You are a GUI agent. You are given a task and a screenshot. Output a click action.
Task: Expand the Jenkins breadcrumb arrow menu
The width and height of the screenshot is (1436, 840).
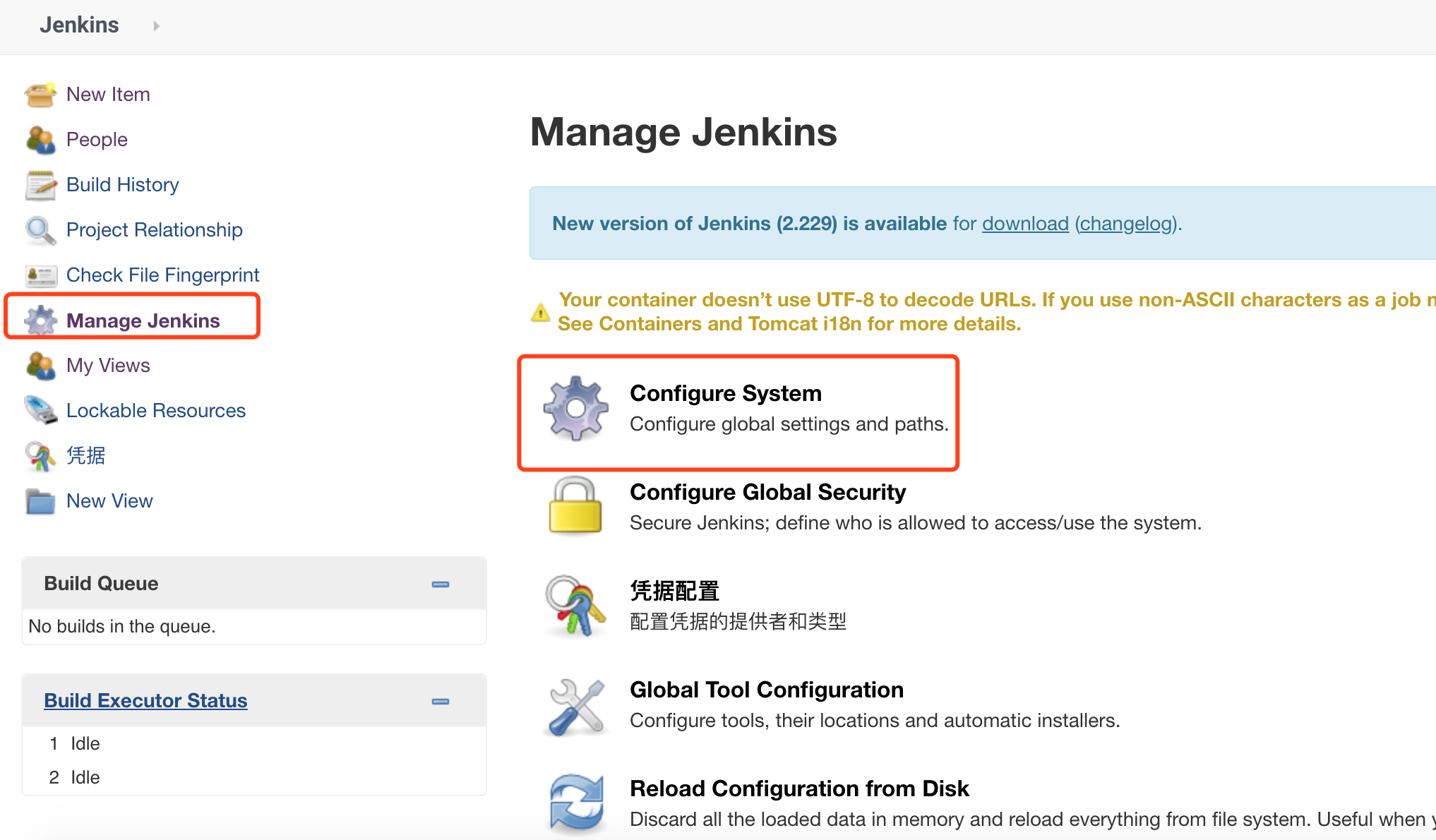pyautogui.click(x=156, y=26)
